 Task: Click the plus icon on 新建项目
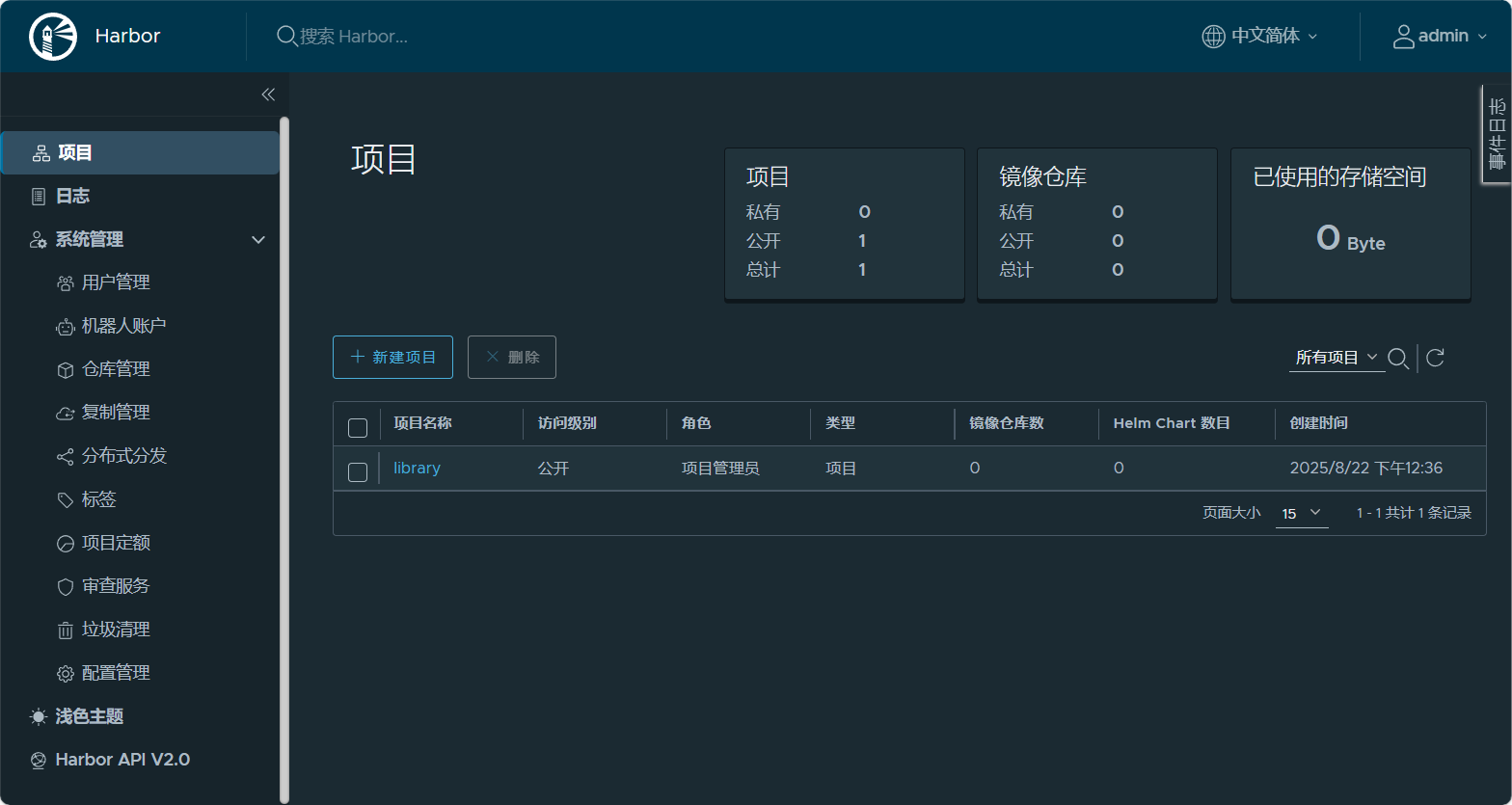tap(358, 357)
